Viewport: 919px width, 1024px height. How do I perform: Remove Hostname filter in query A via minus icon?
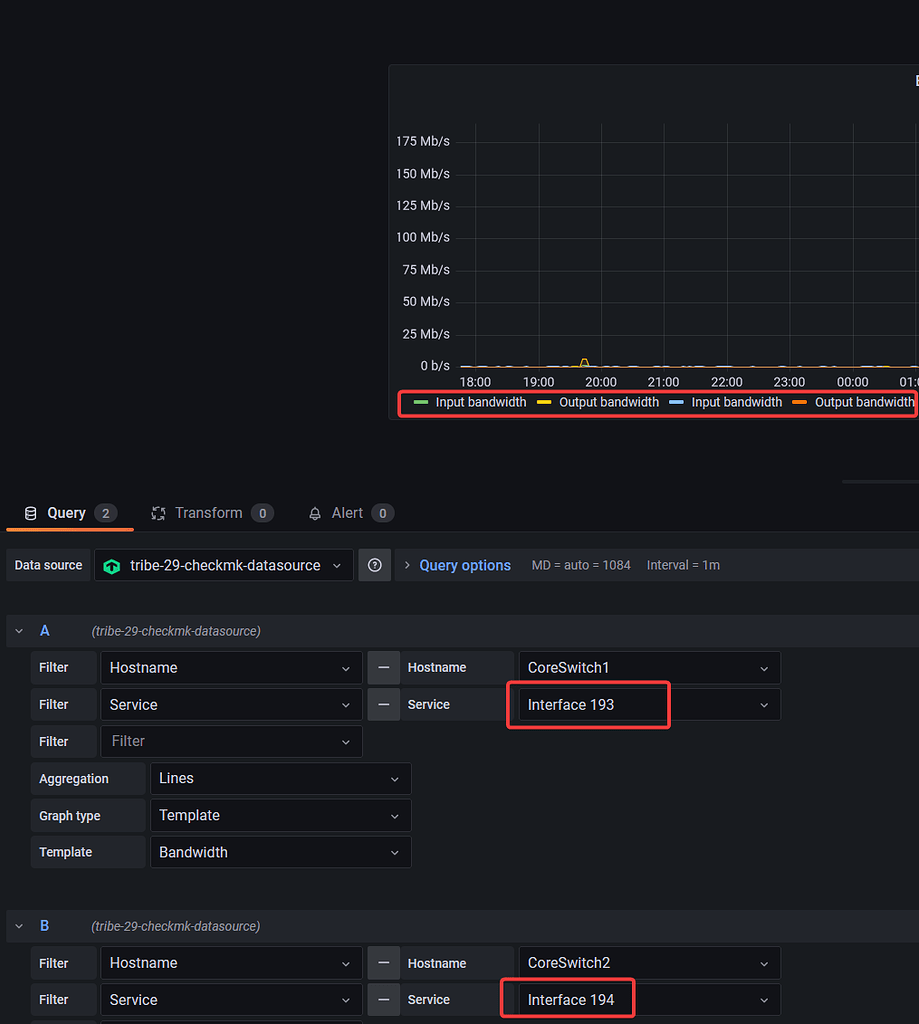coord(384,667)
